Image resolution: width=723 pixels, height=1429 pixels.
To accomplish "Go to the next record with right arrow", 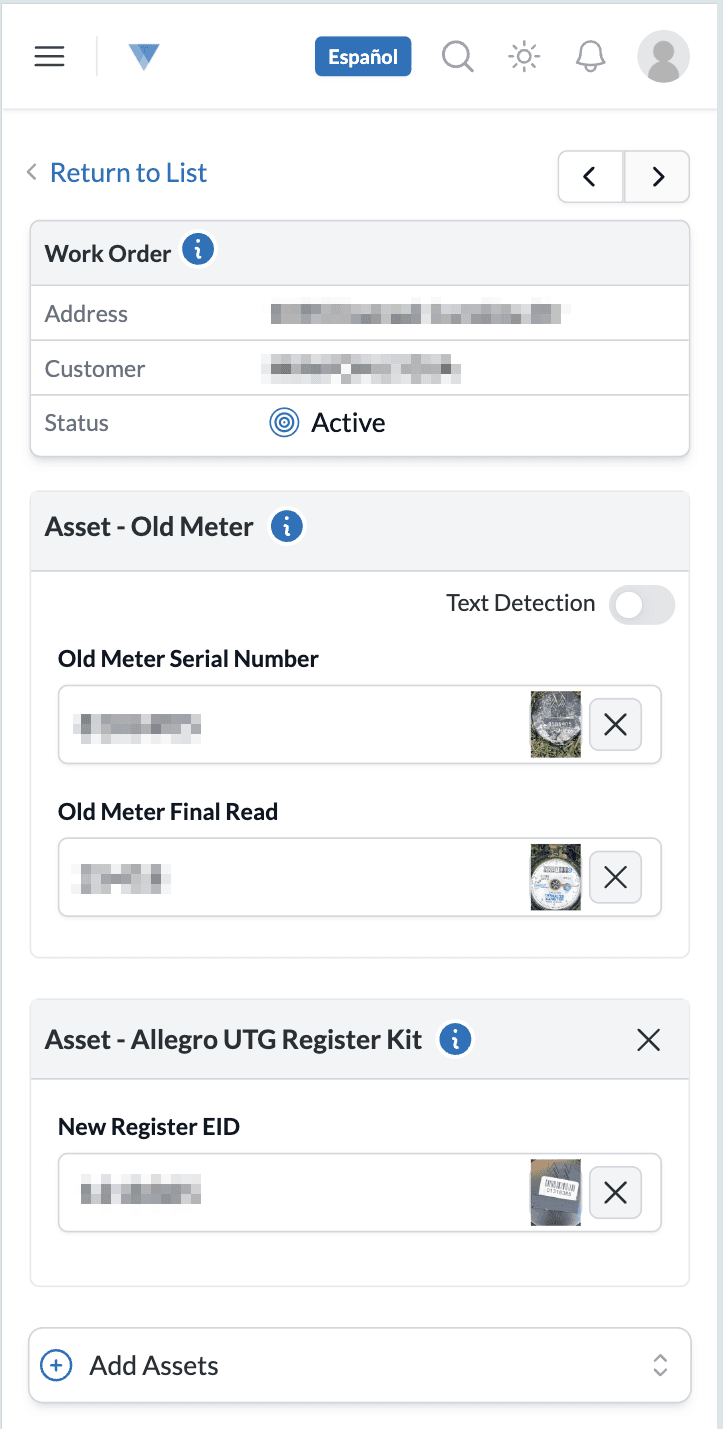I will tap(656, 176).
